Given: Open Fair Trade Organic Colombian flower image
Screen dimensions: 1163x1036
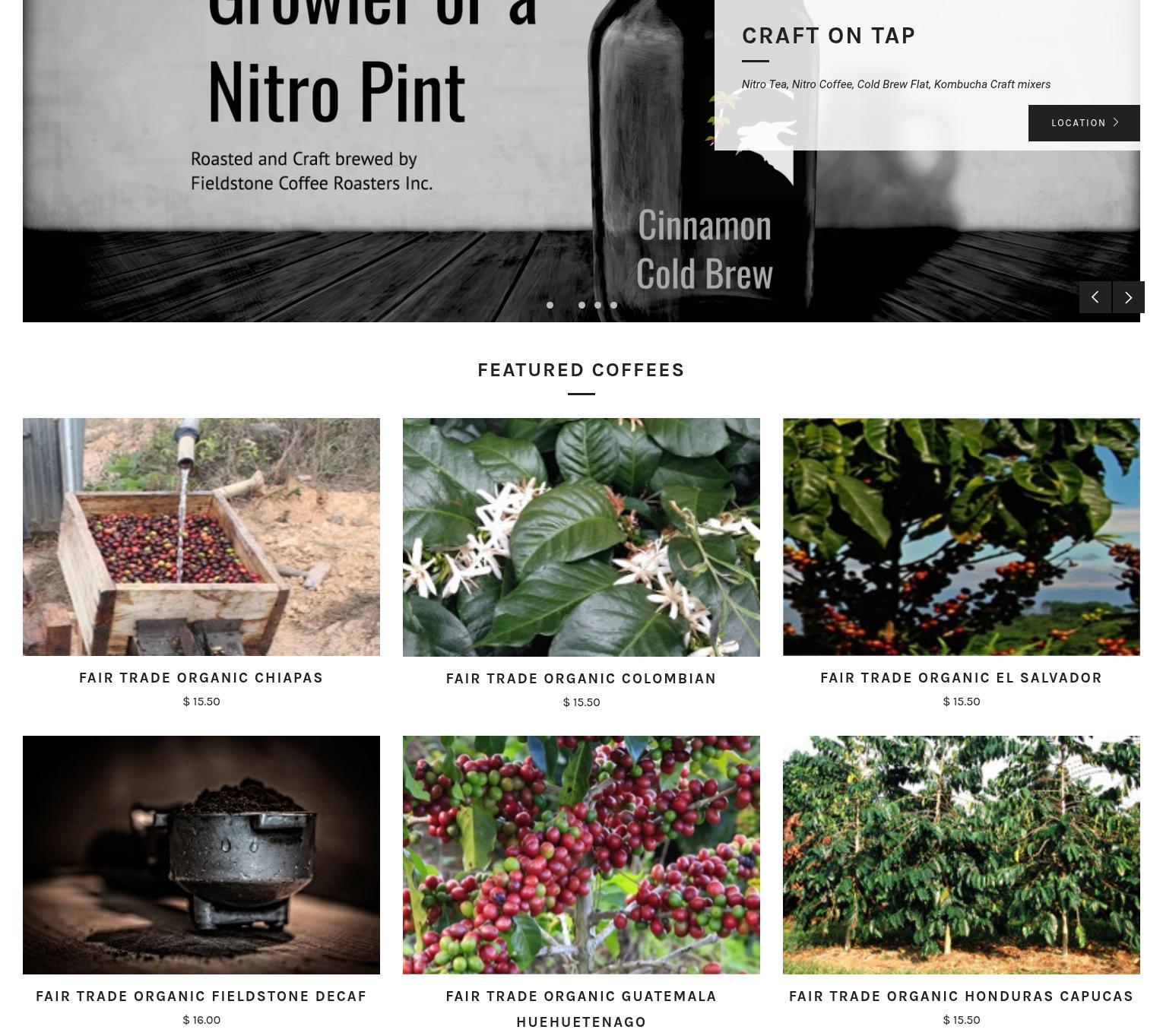Looking at the screenshot, I should tap(581, 537).
